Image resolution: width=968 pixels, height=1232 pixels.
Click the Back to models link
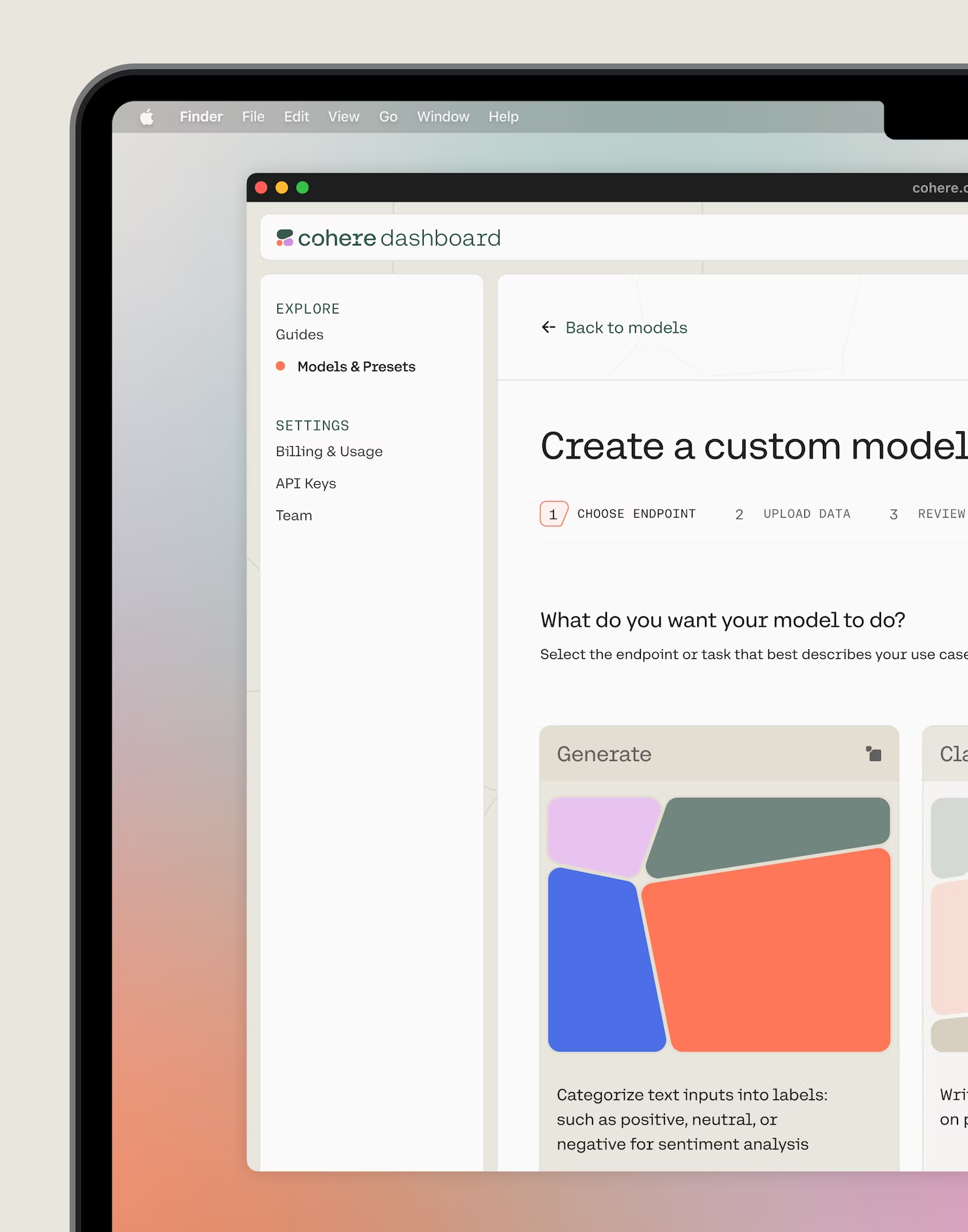click(626, 327)
